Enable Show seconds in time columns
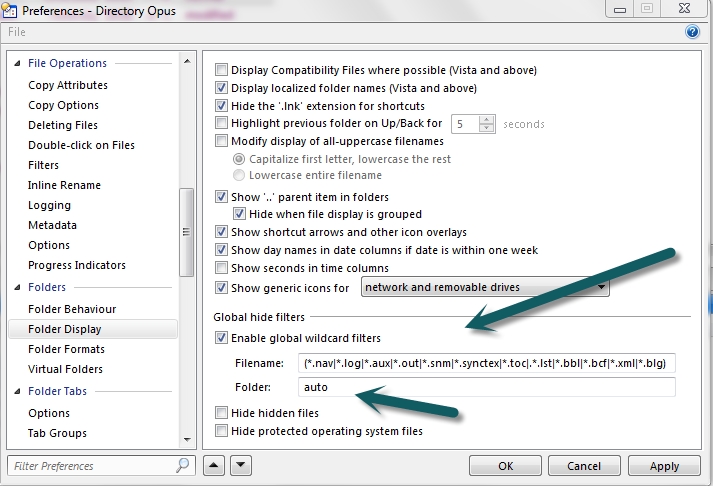This screenshot has width=713, height=486. click(221, 268)
